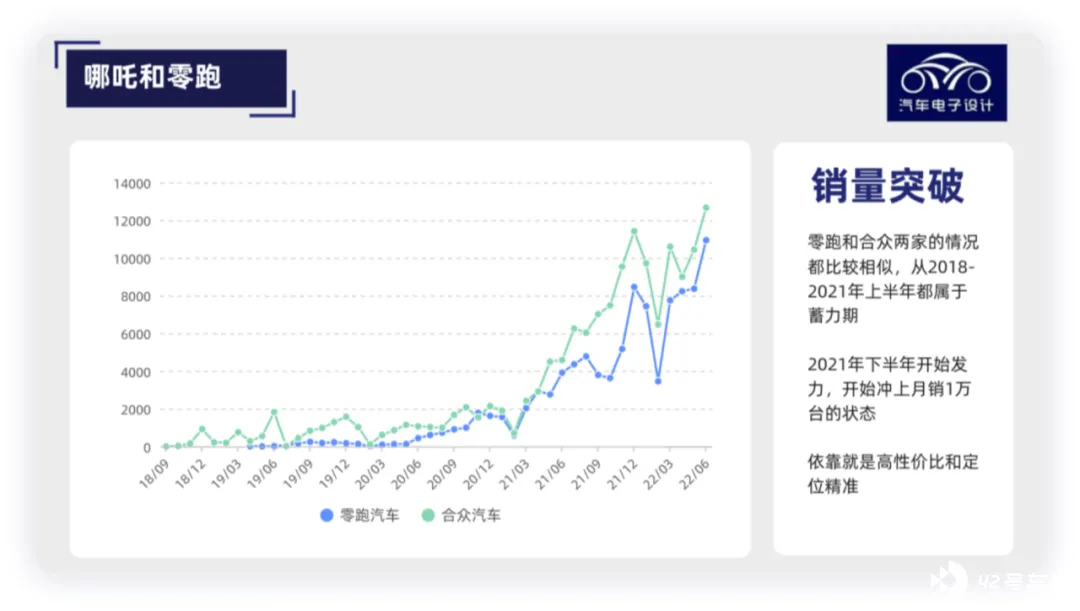1080x611 pixels.
Task: Select the 销量突破 heading
Action: [888, 185]
